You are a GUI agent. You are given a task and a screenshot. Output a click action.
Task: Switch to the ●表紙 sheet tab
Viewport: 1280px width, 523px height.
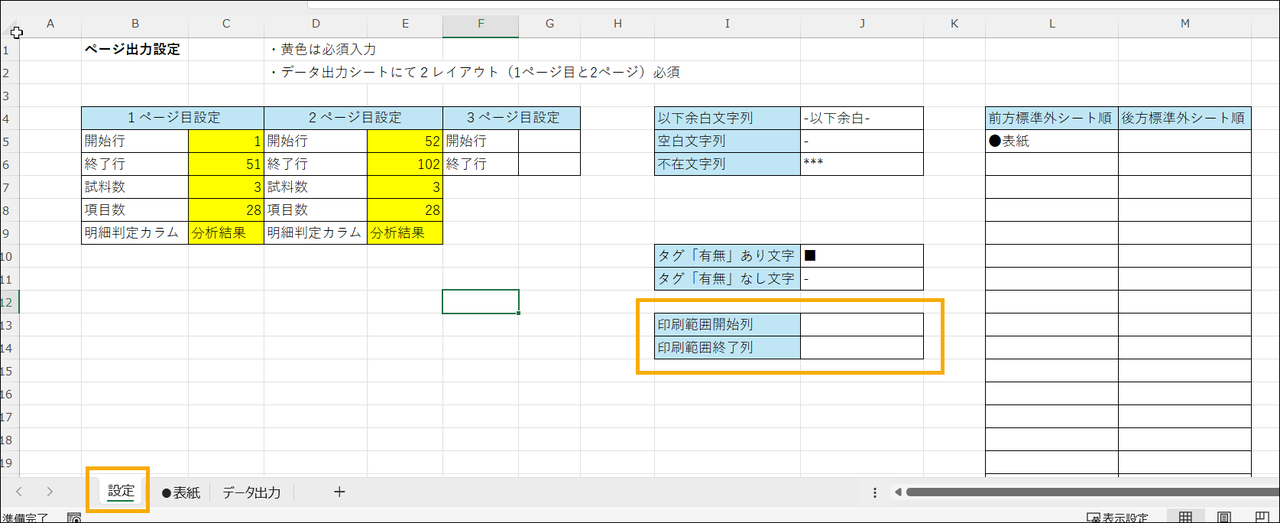(x=181, y=492)
